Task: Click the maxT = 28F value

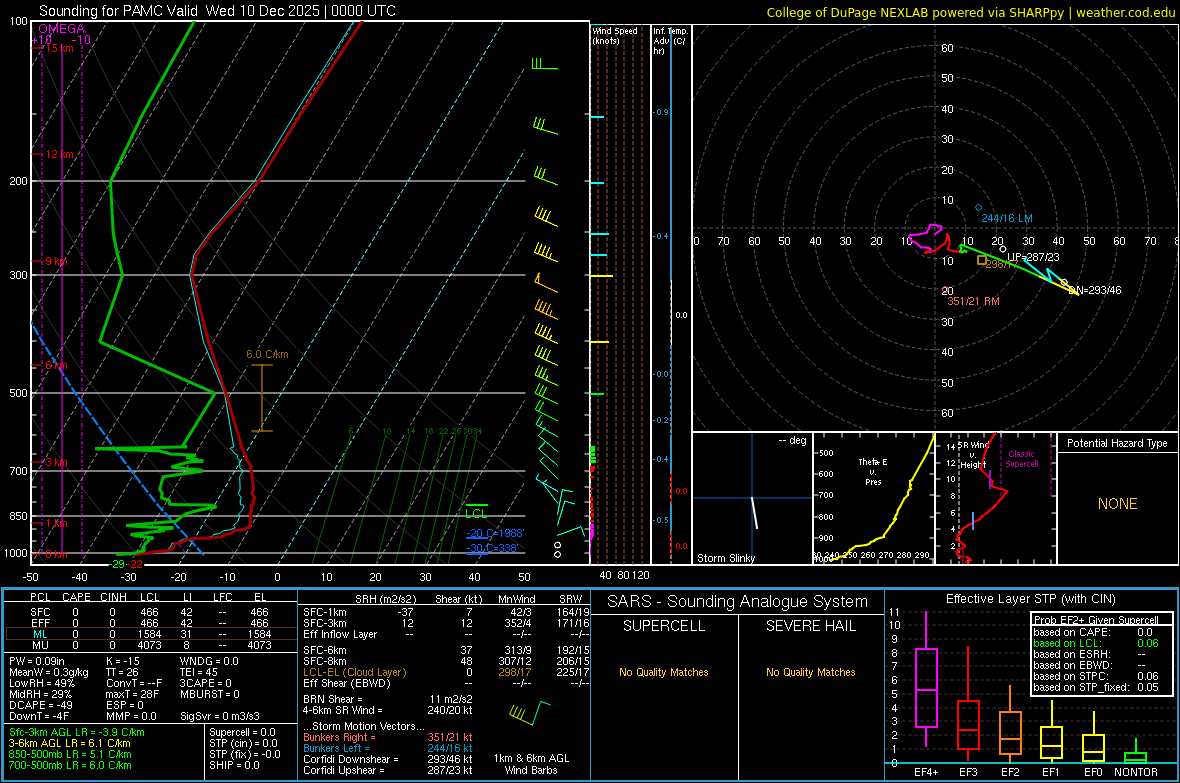Action: coord(132,694)
